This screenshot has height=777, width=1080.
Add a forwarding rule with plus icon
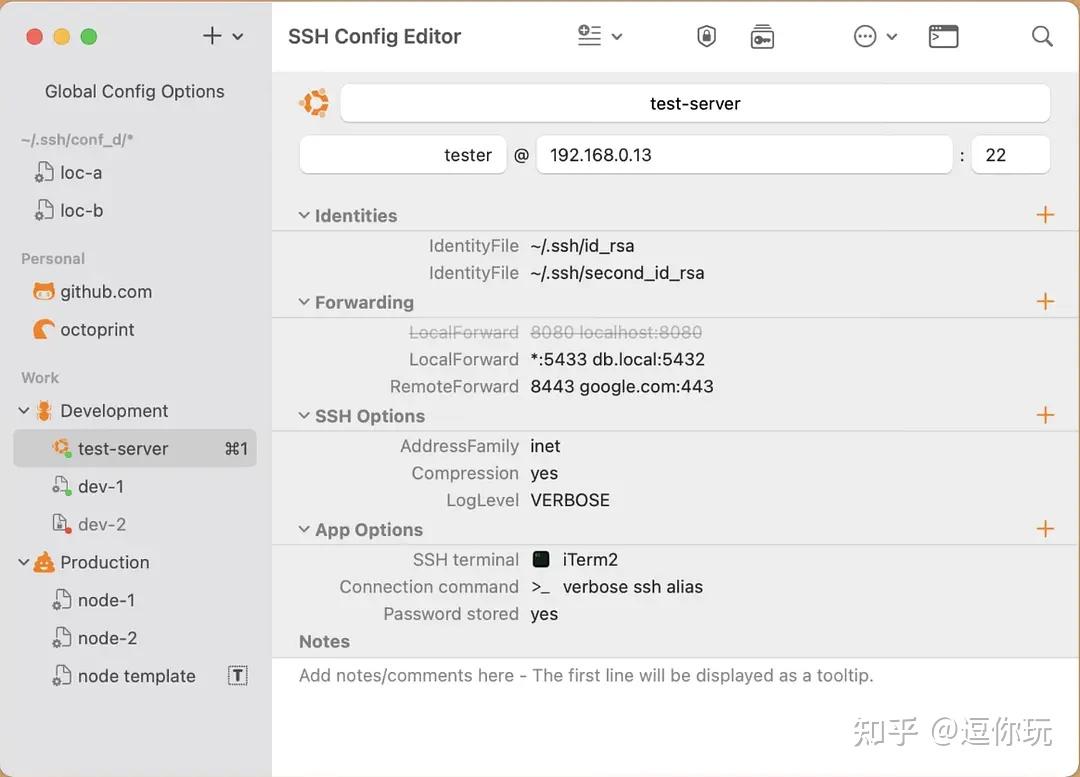[1045, 302]
